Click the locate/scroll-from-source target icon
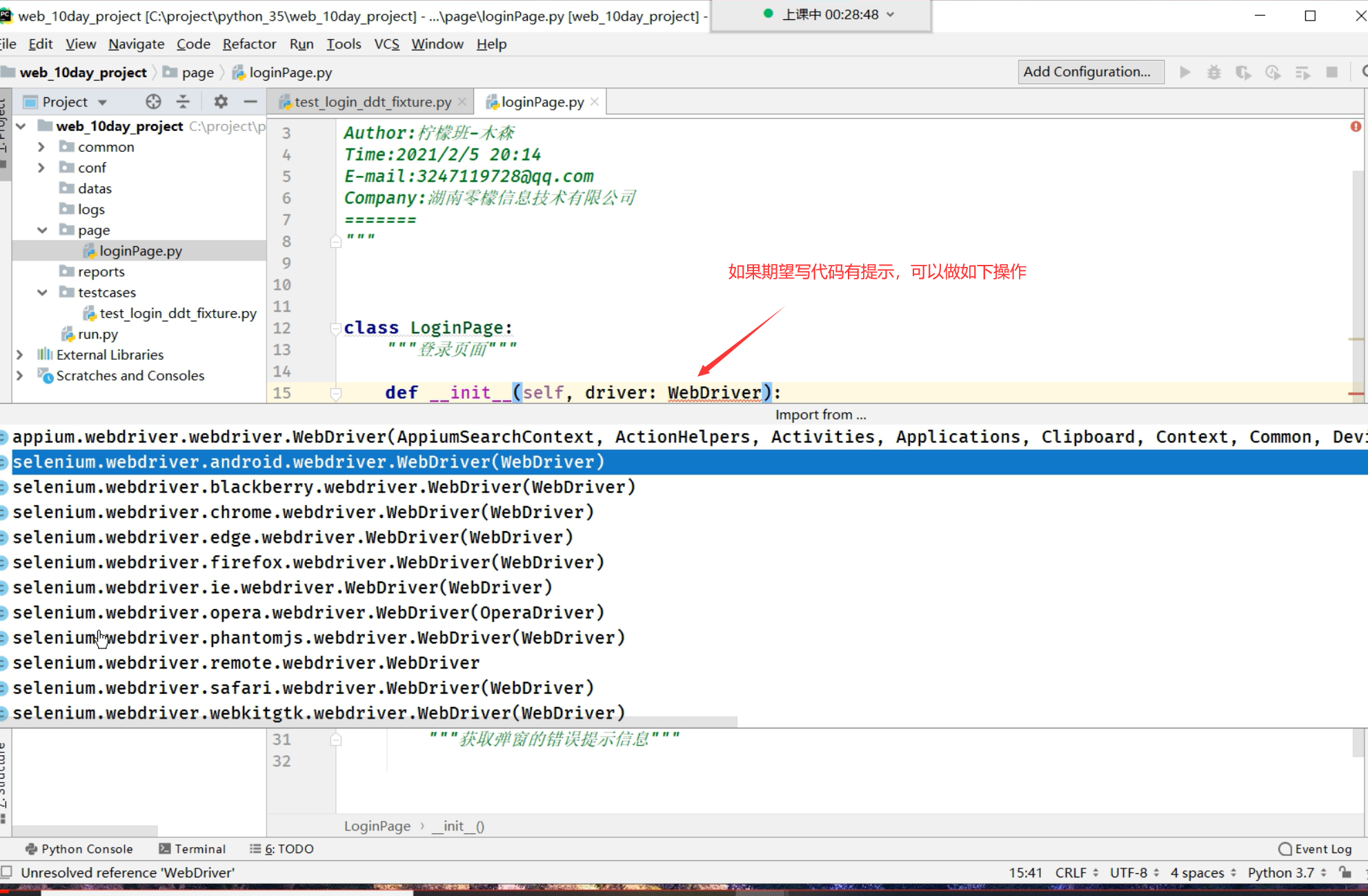This screenshot has height=896, width=1368. (x=153, y=102)
